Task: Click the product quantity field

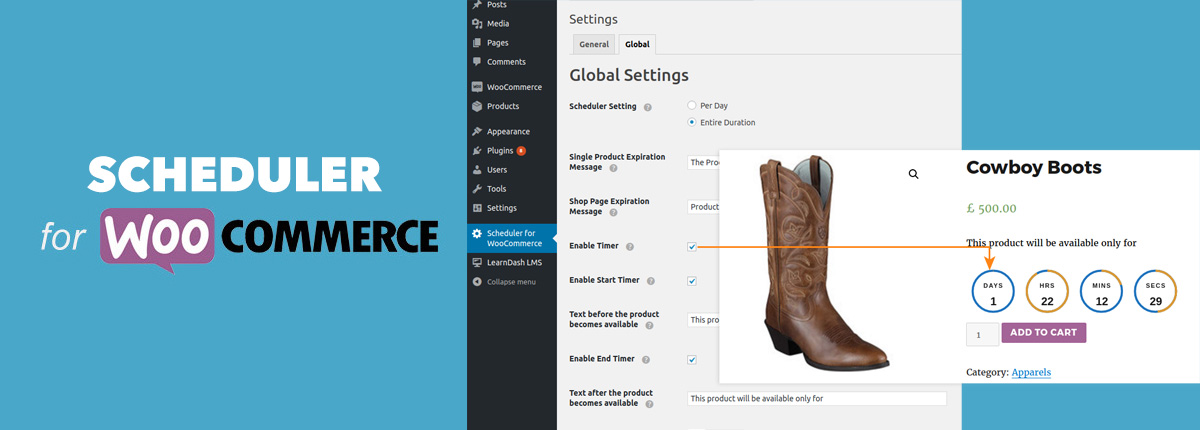Action: (982, 334)
